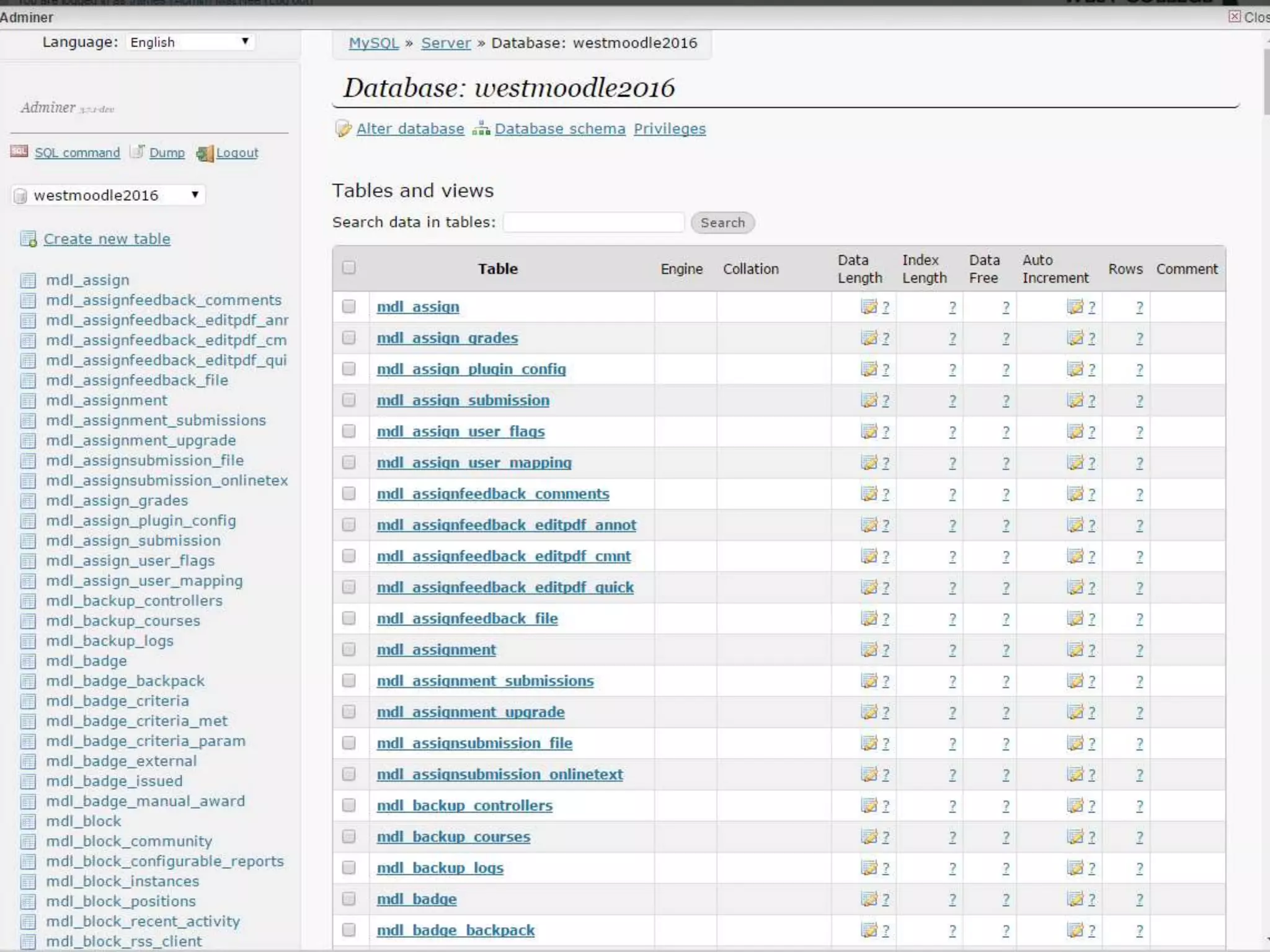
Task: Open the Privileges link
Action: 670,129
